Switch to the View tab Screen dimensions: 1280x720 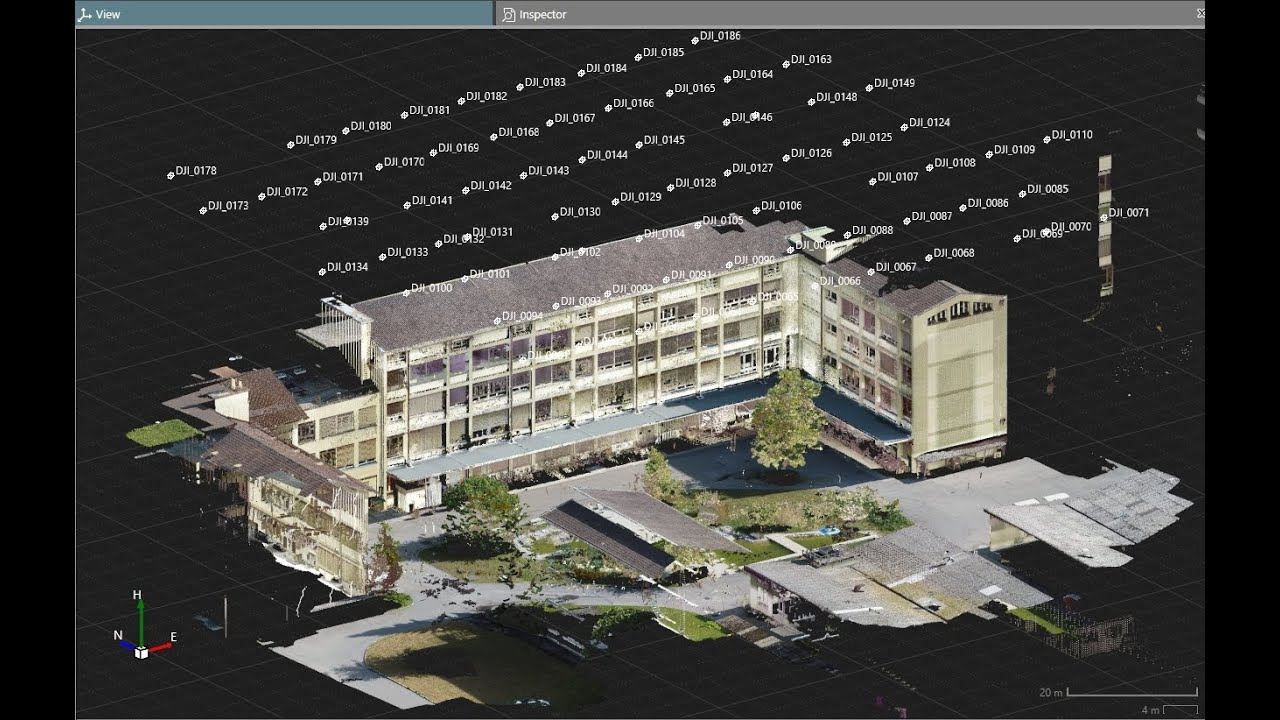point(285,14)
